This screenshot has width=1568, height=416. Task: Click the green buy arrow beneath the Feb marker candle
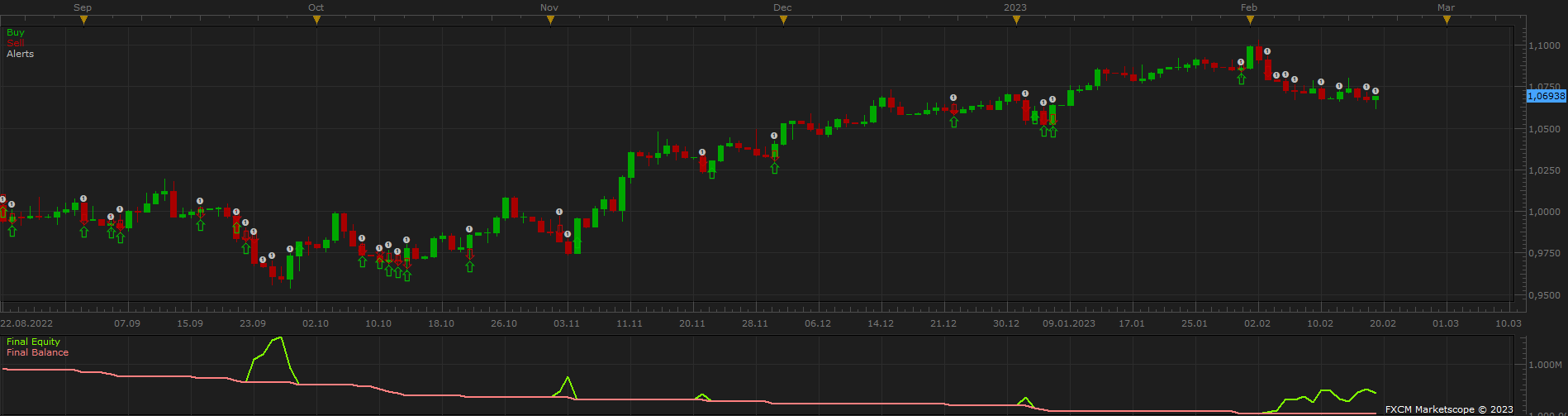pyautogui.click(x=1241, y=79)
